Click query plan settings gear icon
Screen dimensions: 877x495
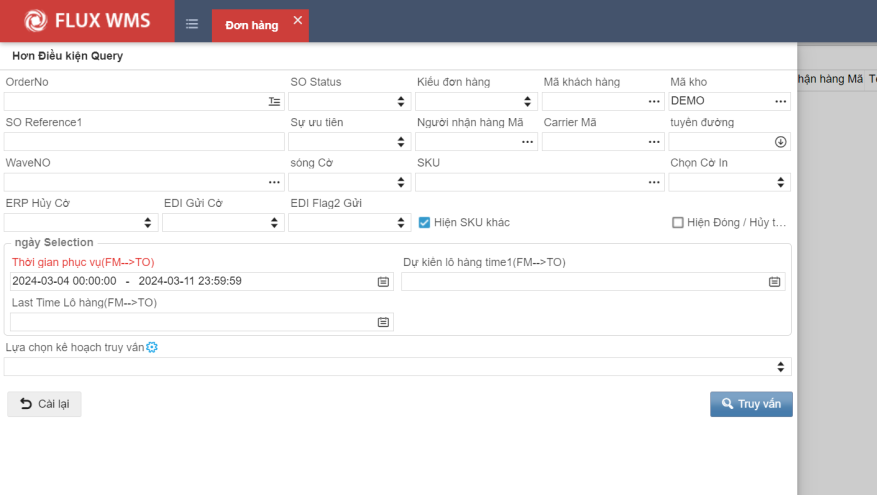152,347
